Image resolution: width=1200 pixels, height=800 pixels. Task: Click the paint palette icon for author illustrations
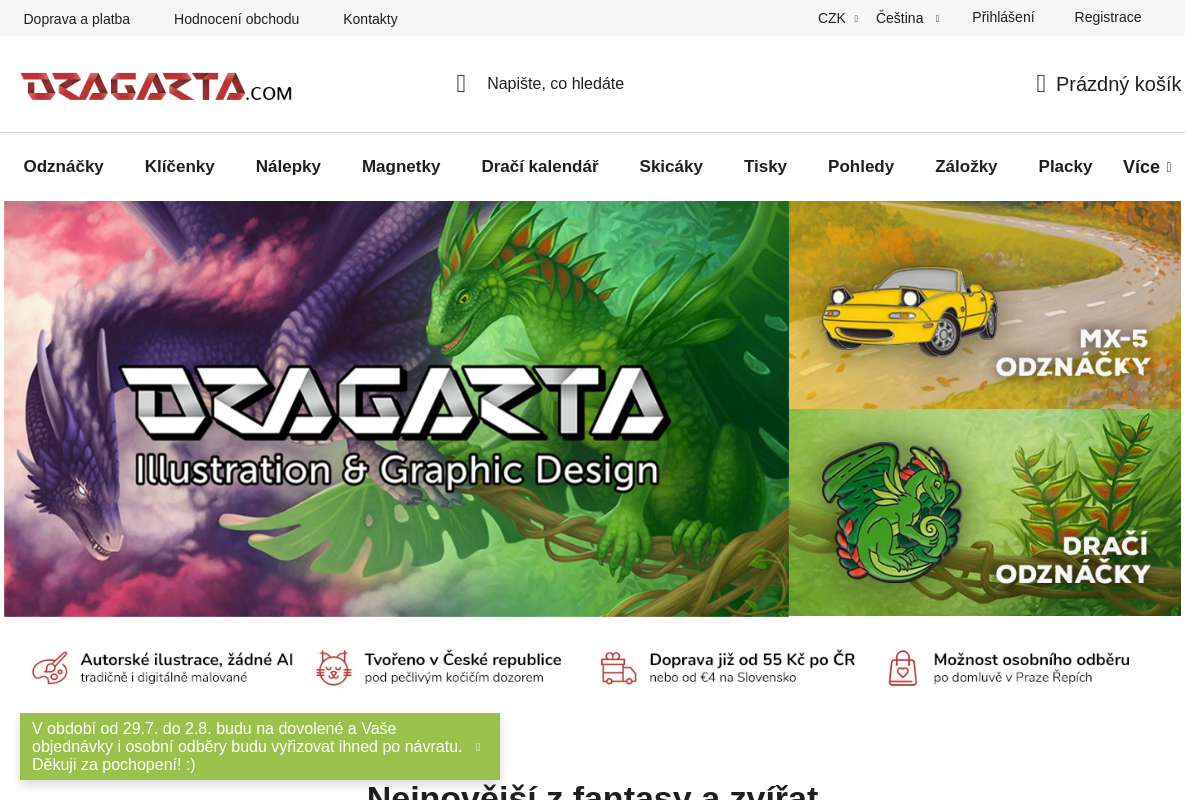click(50, 668)
